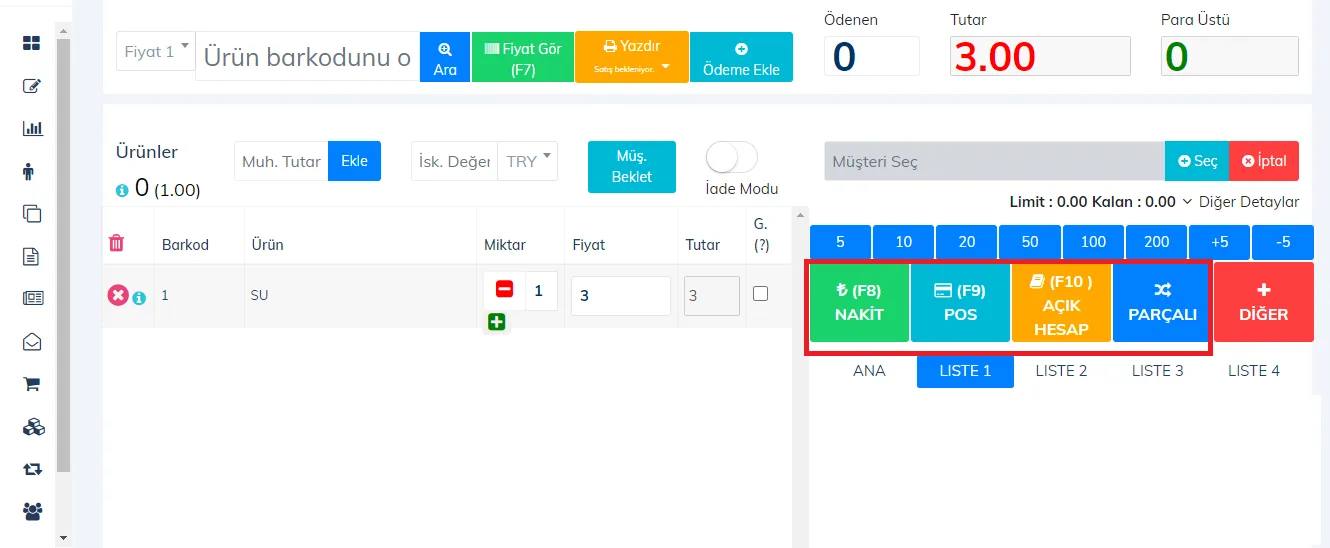The width and height of the screenshot is (1330, 548).
Task: Choose the PARÇALI split payment button
Action: click(x=1160, y=303)
